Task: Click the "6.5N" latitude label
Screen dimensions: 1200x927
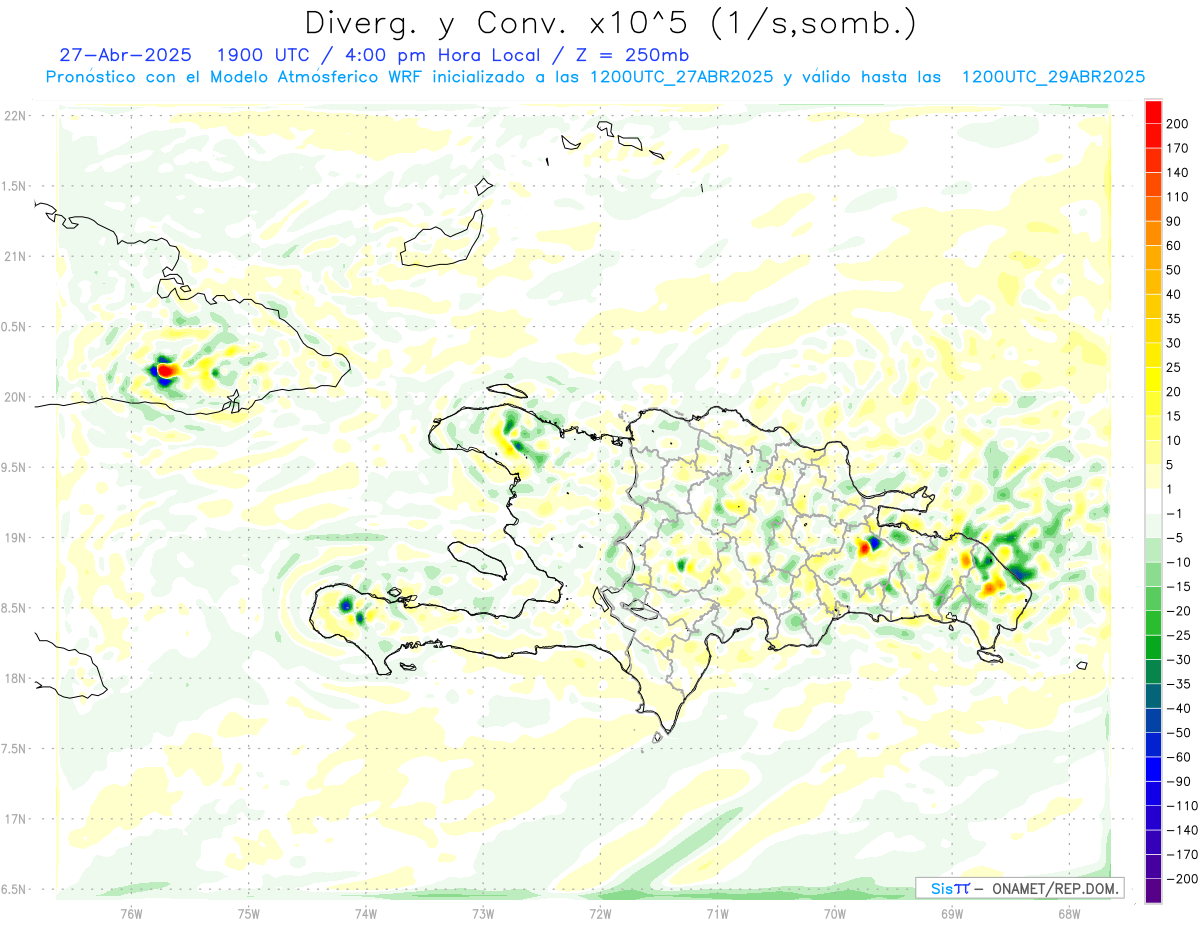Action: [x=14, y=889]
